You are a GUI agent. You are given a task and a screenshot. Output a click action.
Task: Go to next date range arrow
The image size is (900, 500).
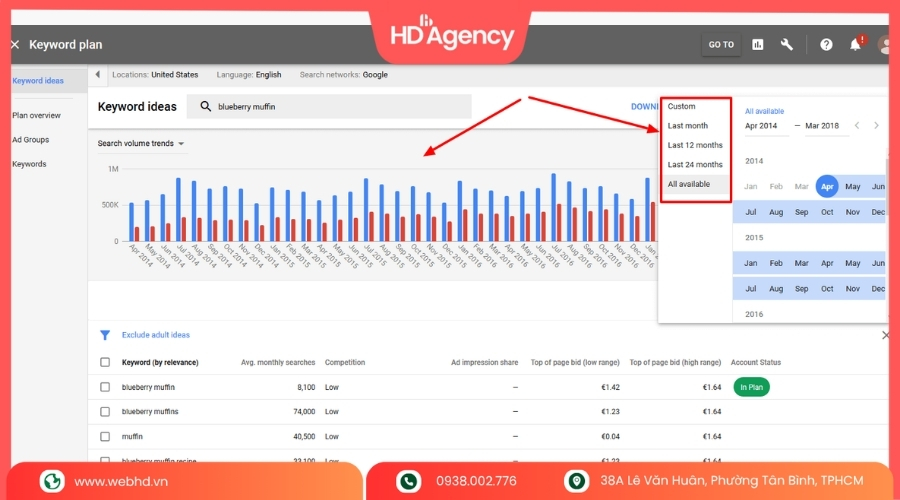(876, 126)
